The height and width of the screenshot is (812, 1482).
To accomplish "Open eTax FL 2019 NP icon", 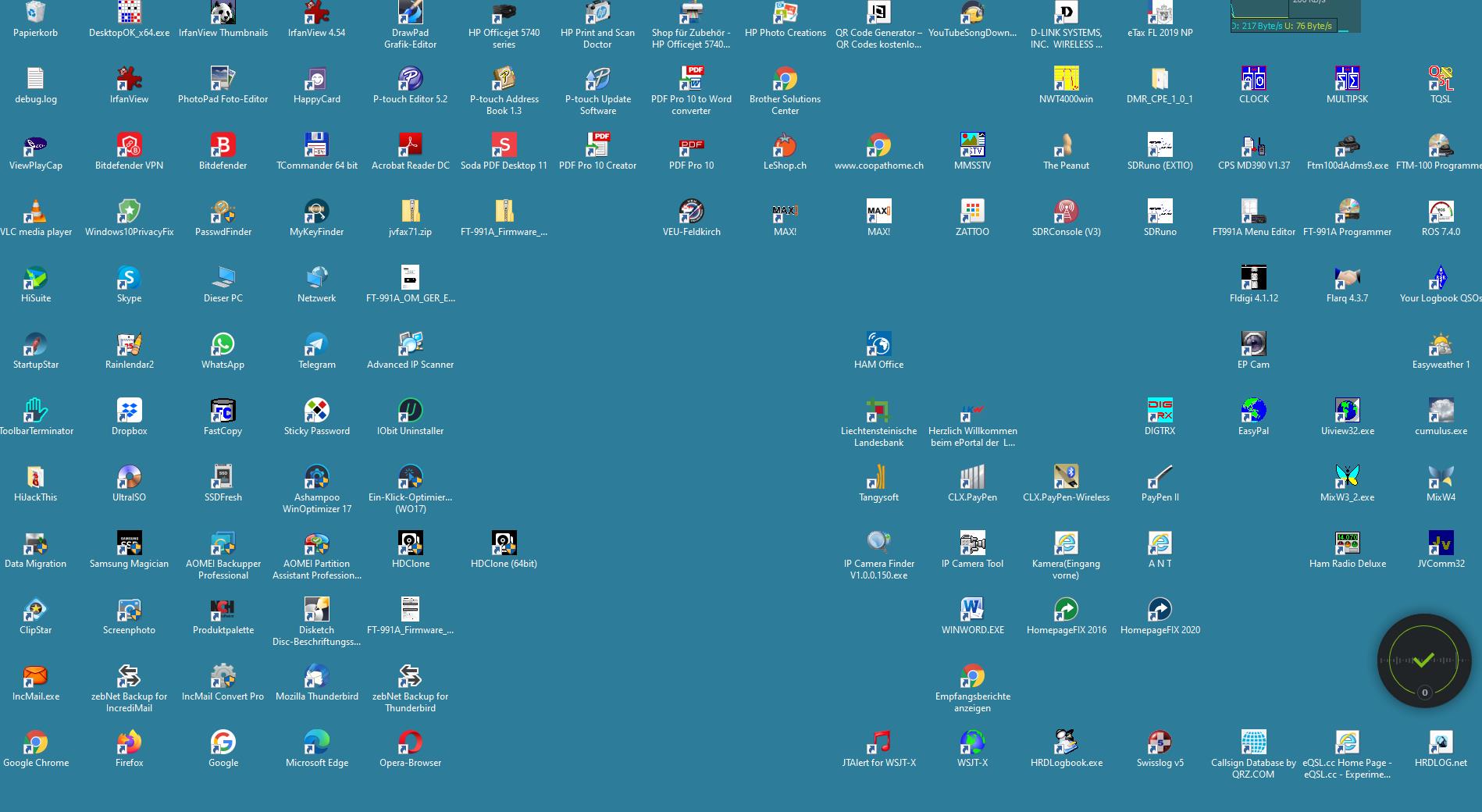I will tap(1160, 13).
